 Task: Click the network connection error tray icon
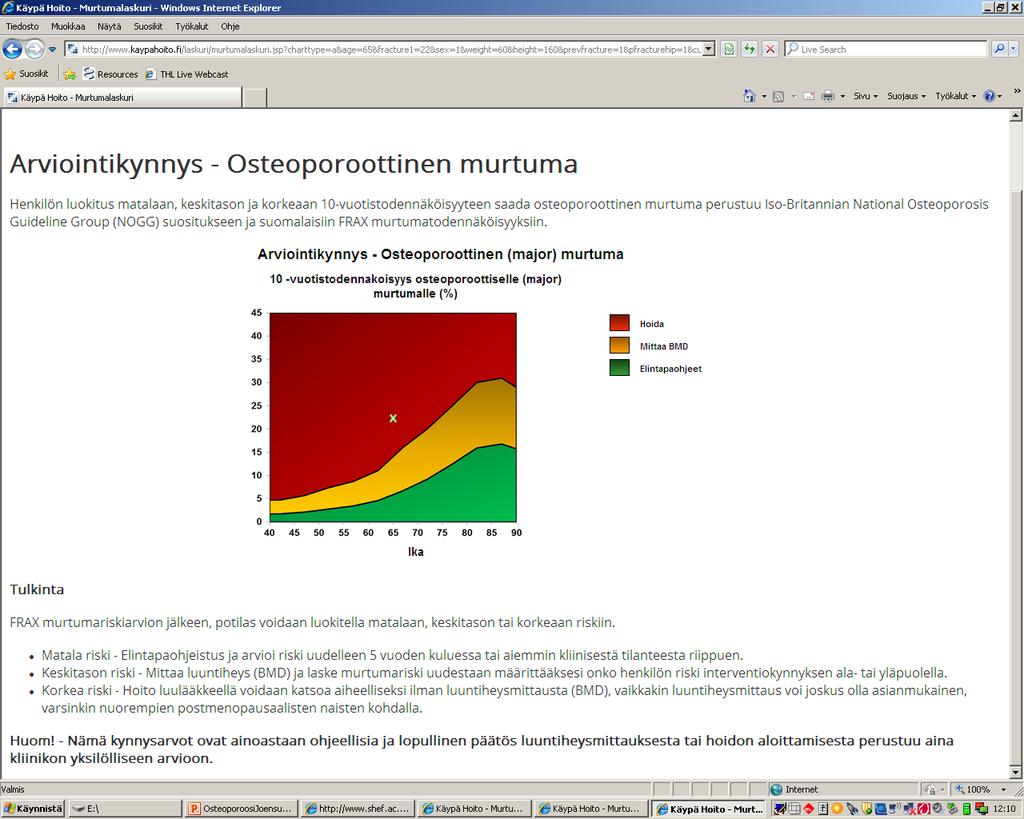coord(908,809)
